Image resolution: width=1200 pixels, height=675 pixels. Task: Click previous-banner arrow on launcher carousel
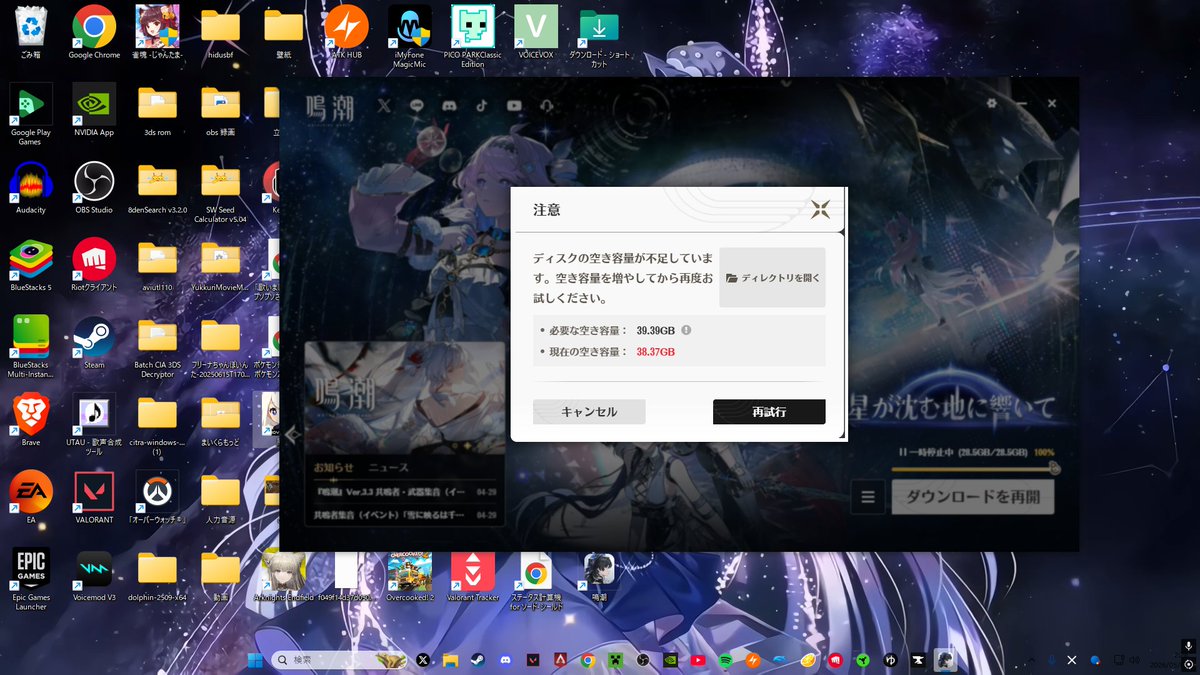click(x=292, y=435)
